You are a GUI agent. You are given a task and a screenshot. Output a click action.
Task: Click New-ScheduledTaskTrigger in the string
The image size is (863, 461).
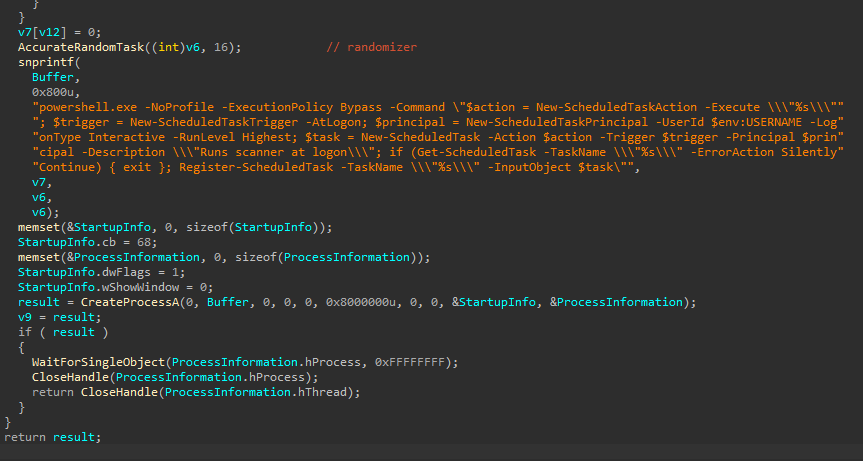click(x=214, y=122)
